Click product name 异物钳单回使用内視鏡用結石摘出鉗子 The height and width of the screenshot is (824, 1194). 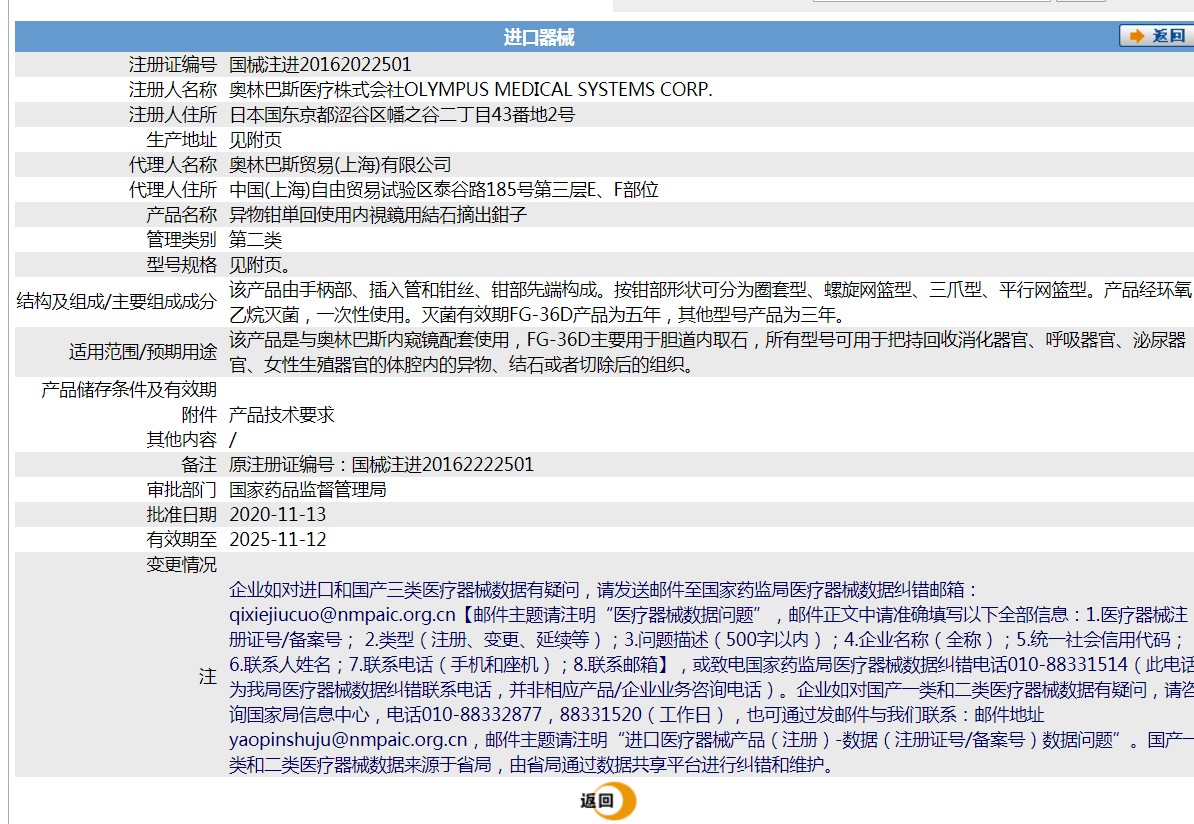coord(378,215)
